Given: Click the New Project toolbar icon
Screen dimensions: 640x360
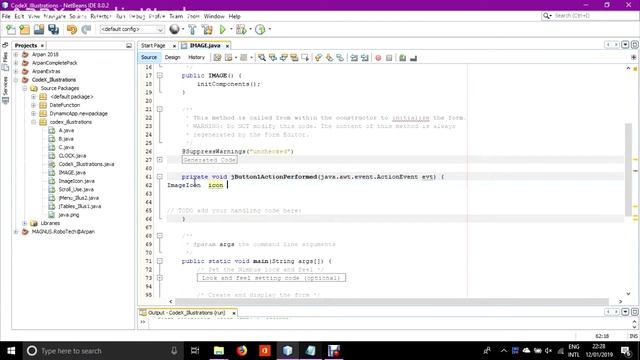Looking at the screenshot, I should (x=24, y=29).
